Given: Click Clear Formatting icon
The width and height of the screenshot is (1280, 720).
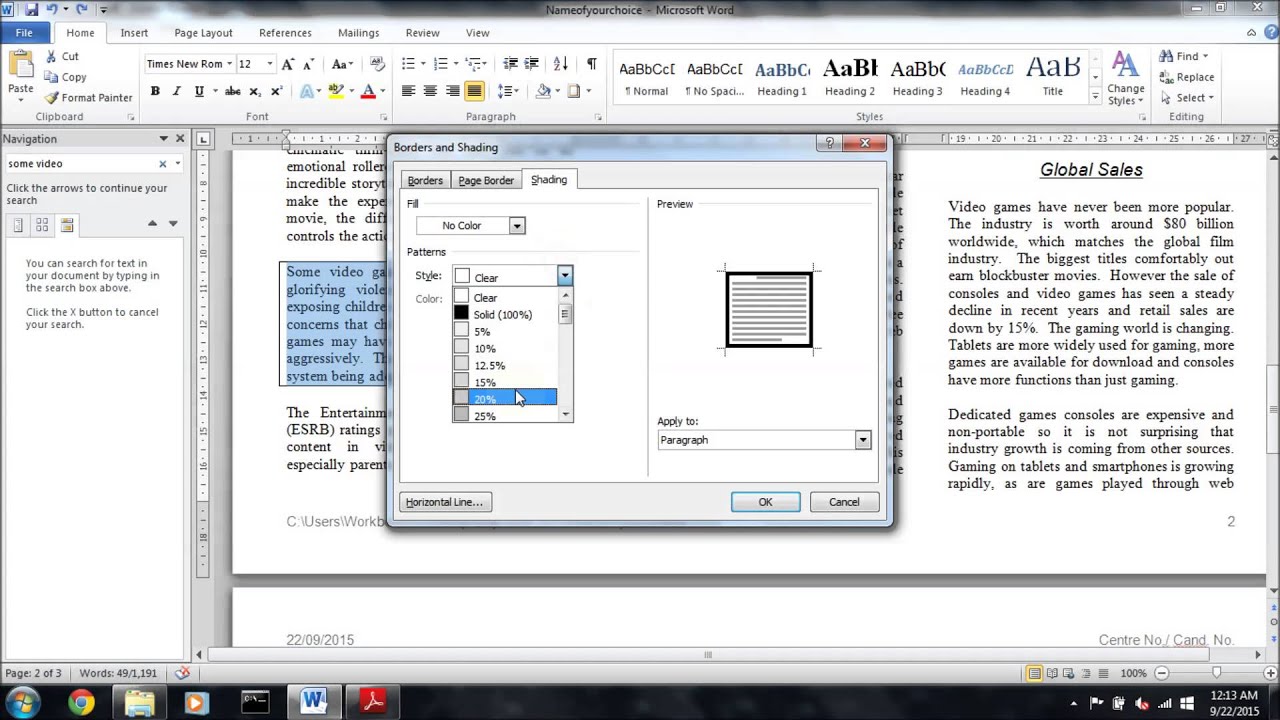Looking at the screenshot, I should 377,64.
